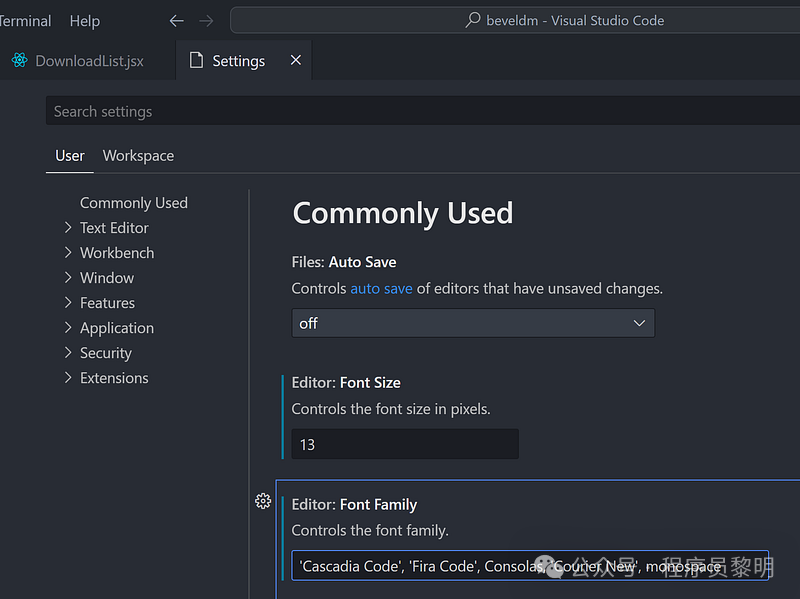Click the forward navigation arrow
This screenshot has width=800, height=599.
point(206,21)
